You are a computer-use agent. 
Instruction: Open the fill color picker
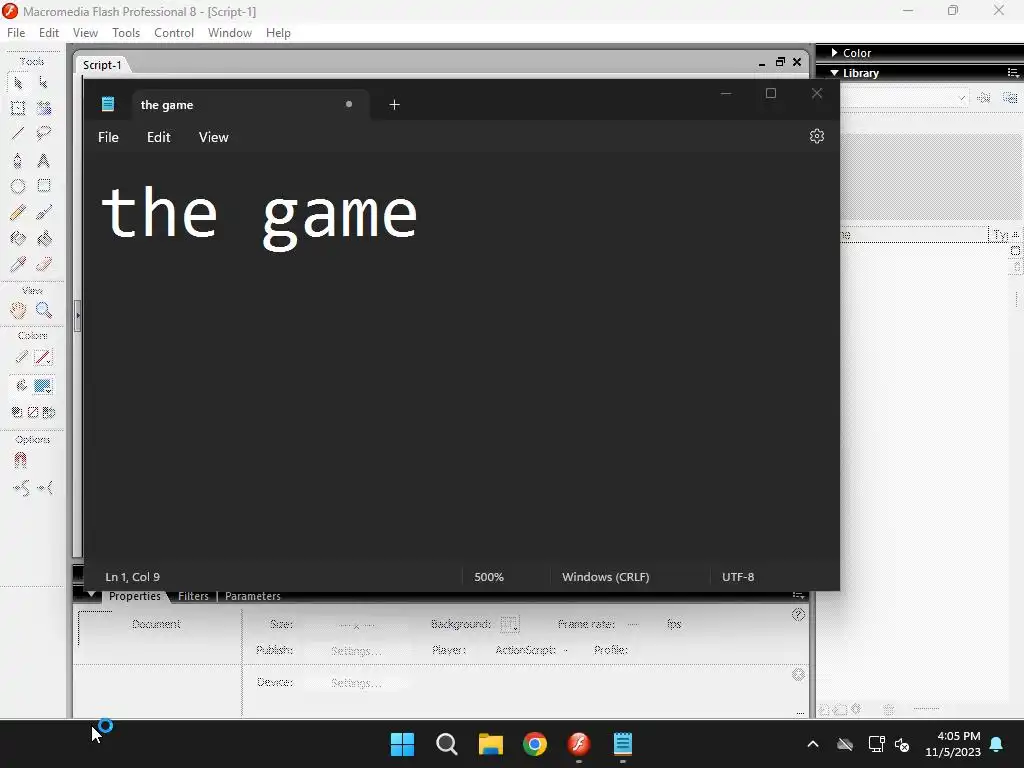[43, 386]
